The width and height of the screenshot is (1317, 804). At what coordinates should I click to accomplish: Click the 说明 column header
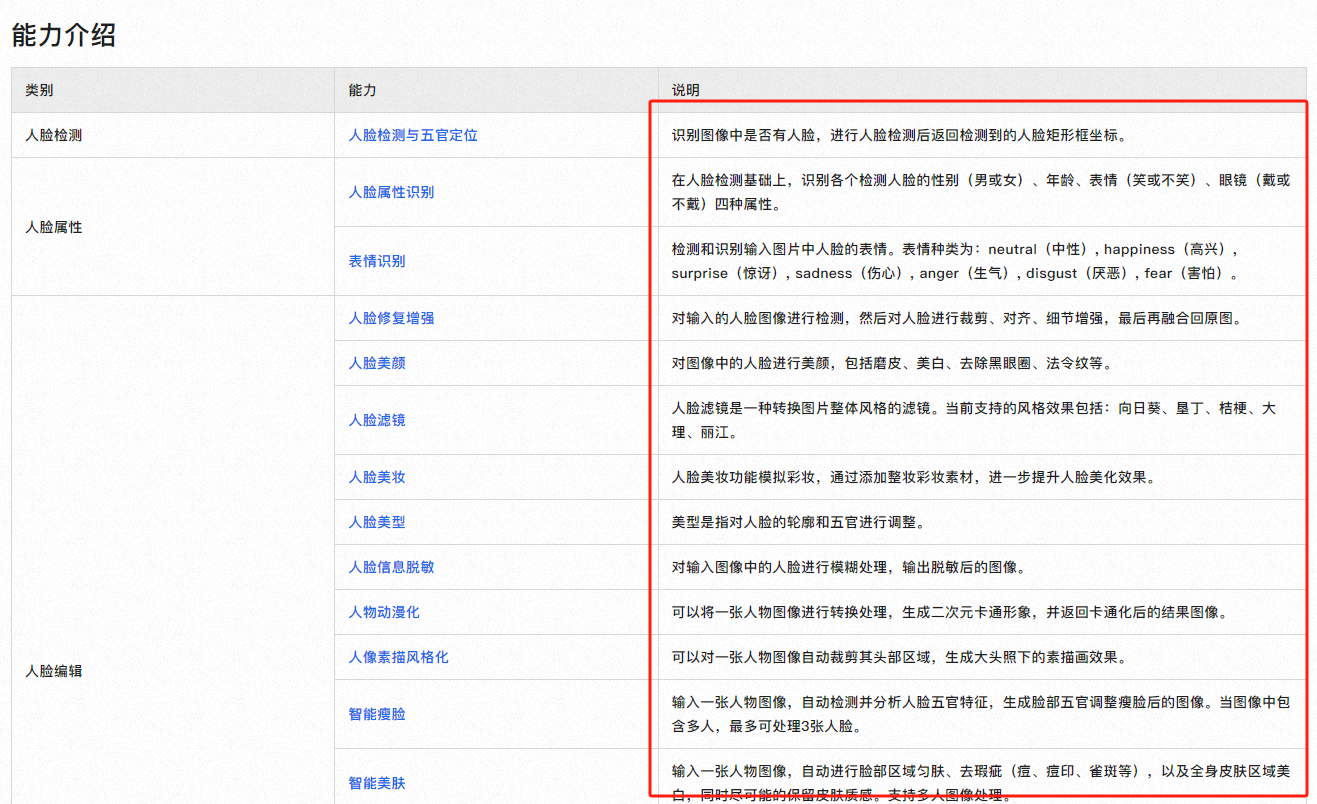pyautogui.click(x=686, y=90)
